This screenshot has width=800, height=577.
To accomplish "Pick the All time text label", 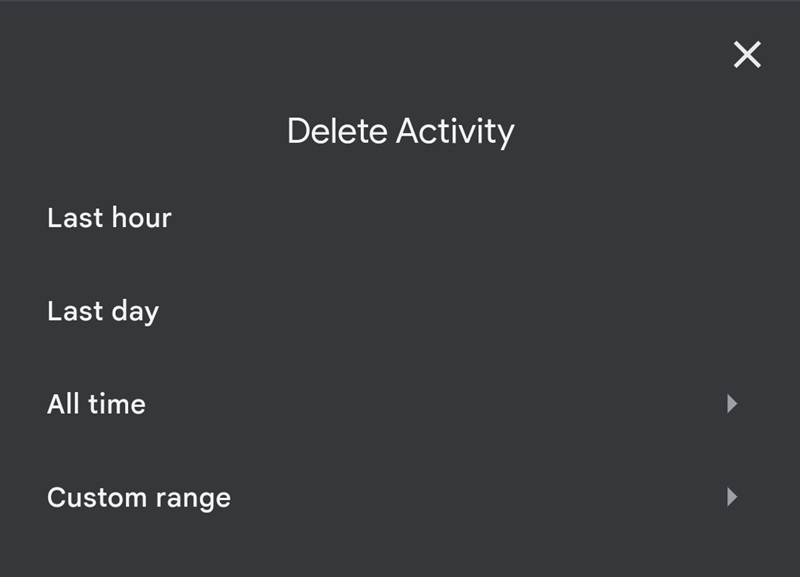I will [96, 404].
